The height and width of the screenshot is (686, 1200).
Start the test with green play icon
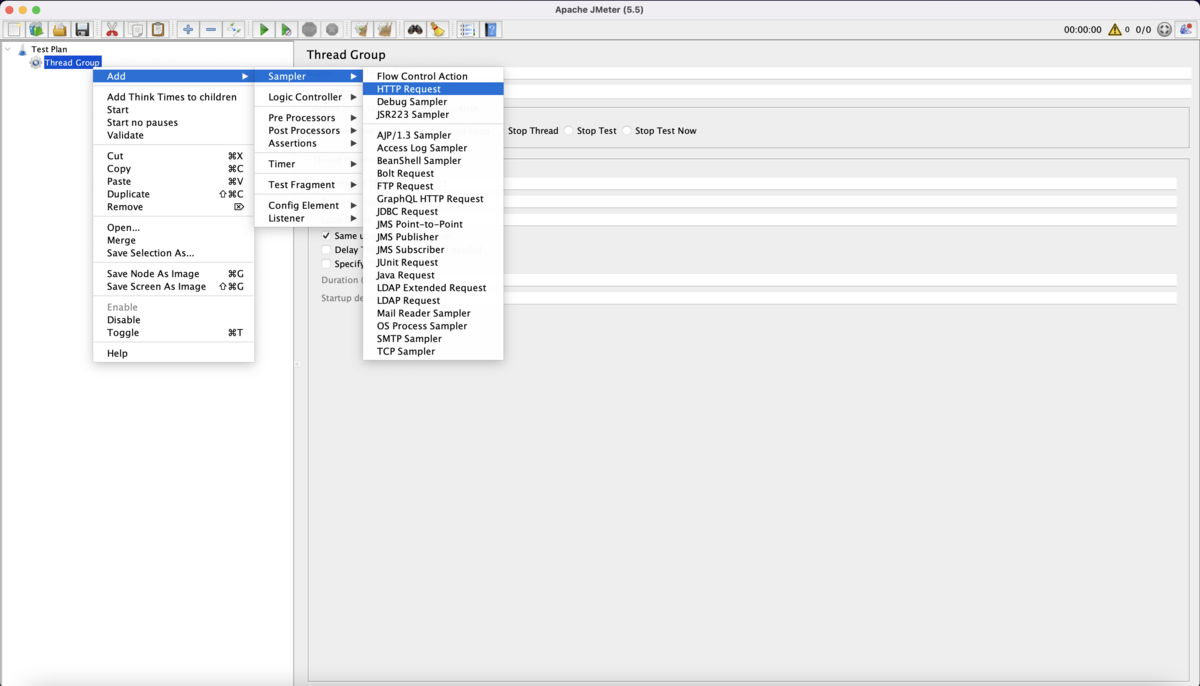pyautogui.click(x=264, y=30)
